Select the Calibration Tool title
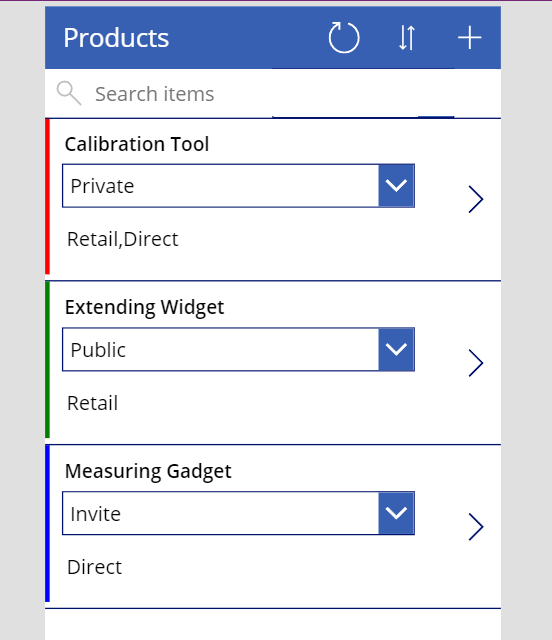This screenshot has width=552, height=640. 137,144
